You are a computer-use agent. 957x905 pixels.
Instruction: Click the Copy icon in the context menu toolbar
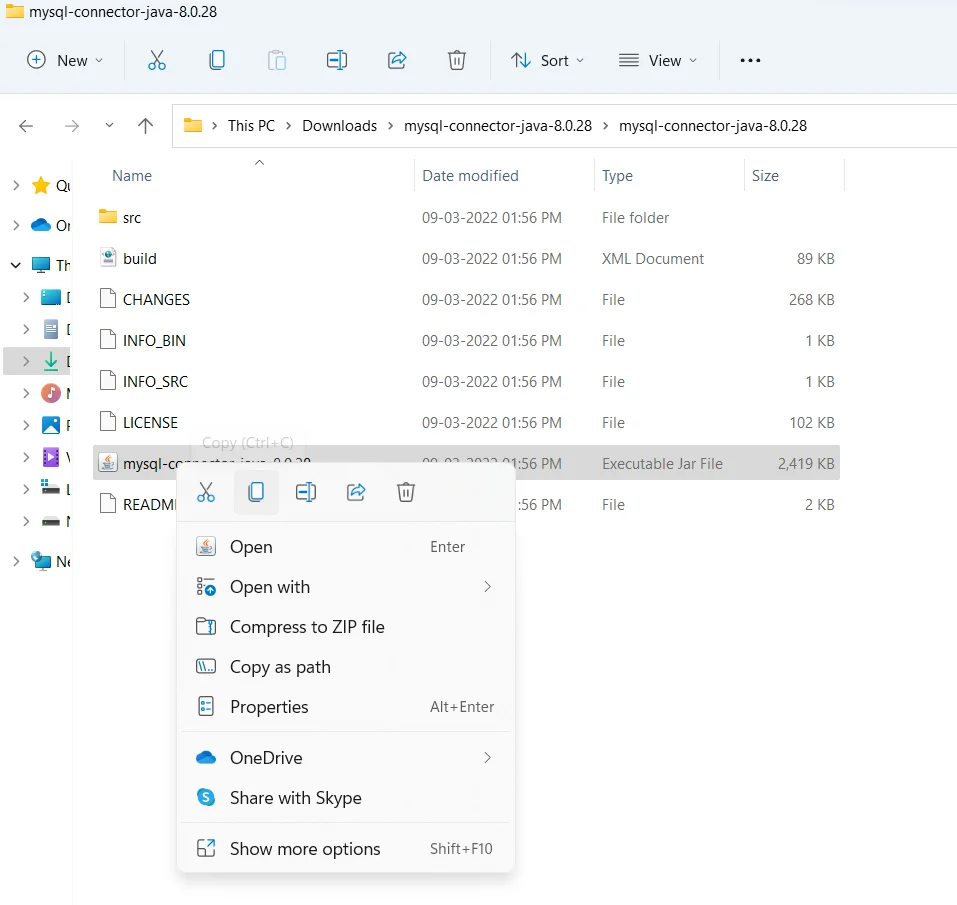tap(256, 492)
